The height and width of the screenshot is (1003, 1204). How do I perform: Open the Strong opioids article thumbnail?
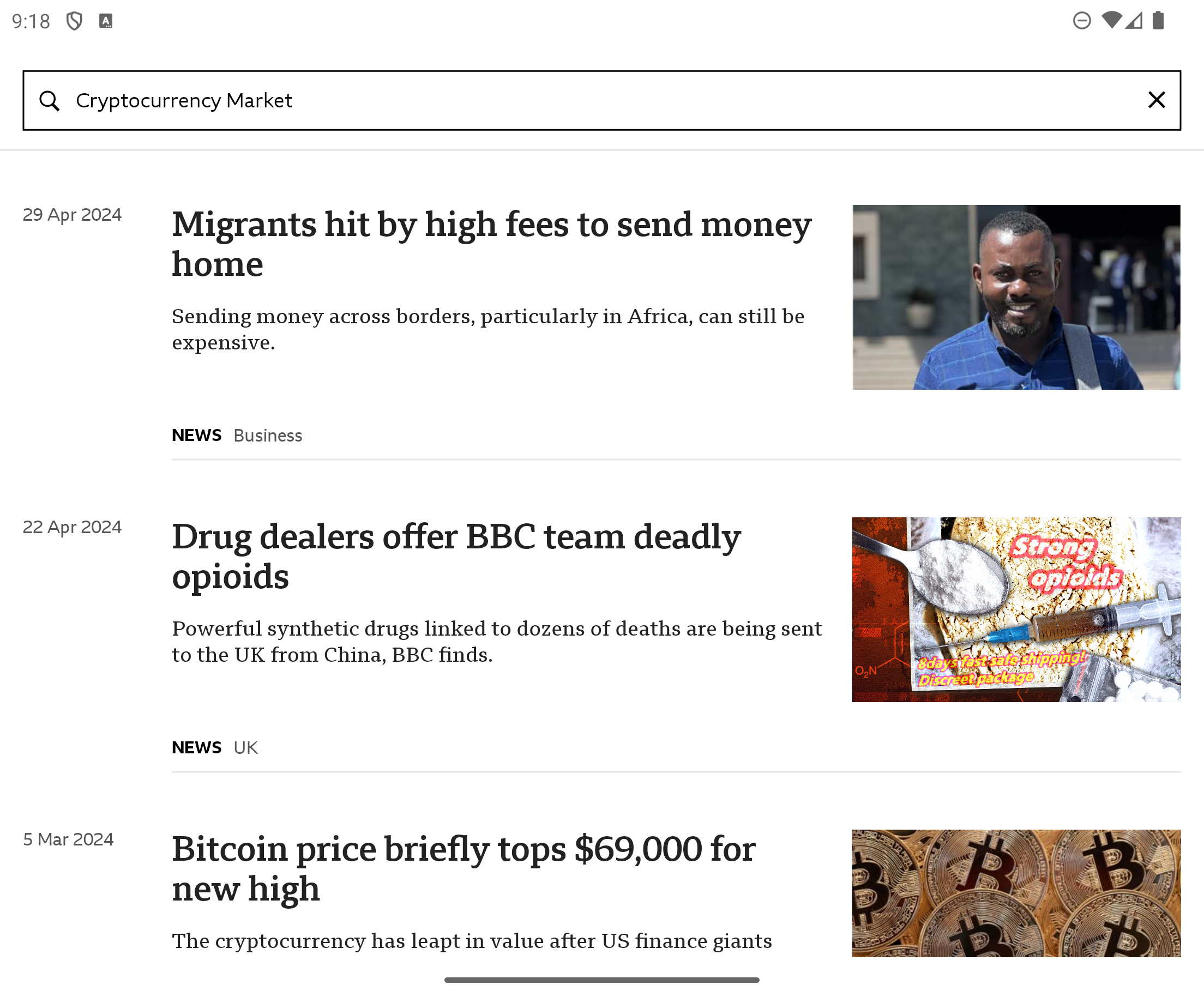click(1016, 610)
